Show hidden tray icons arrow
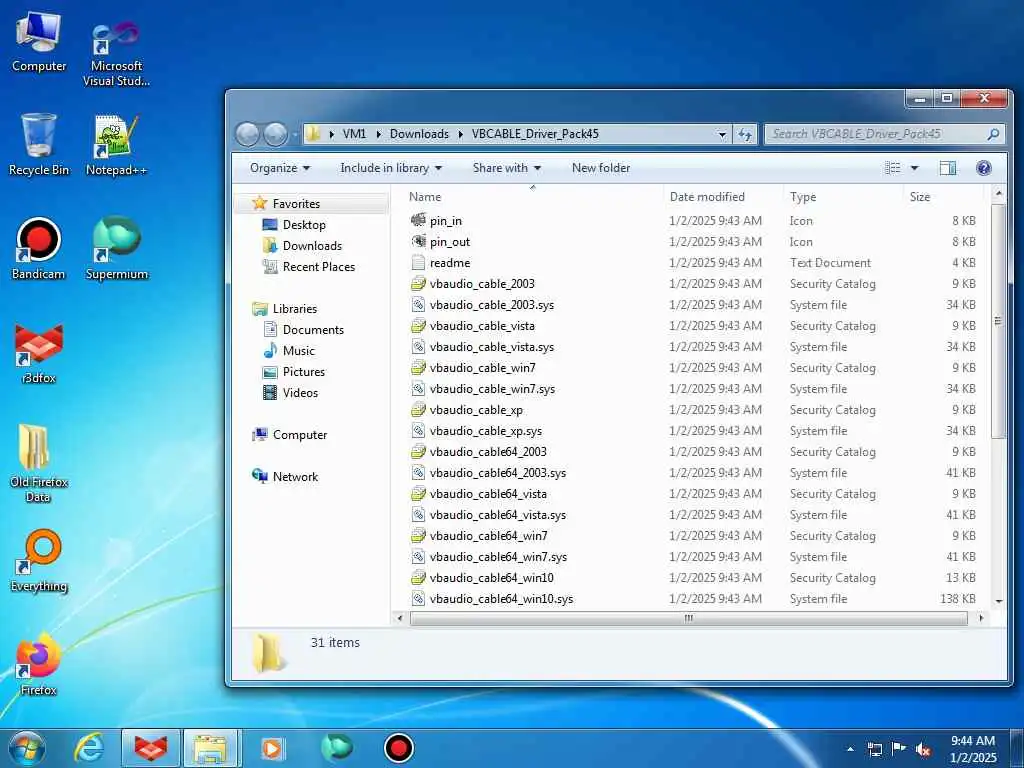 [x=850, y=749]
